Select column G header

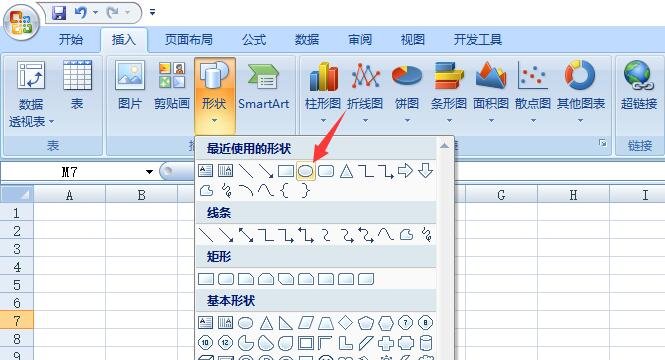click(501, 195)
